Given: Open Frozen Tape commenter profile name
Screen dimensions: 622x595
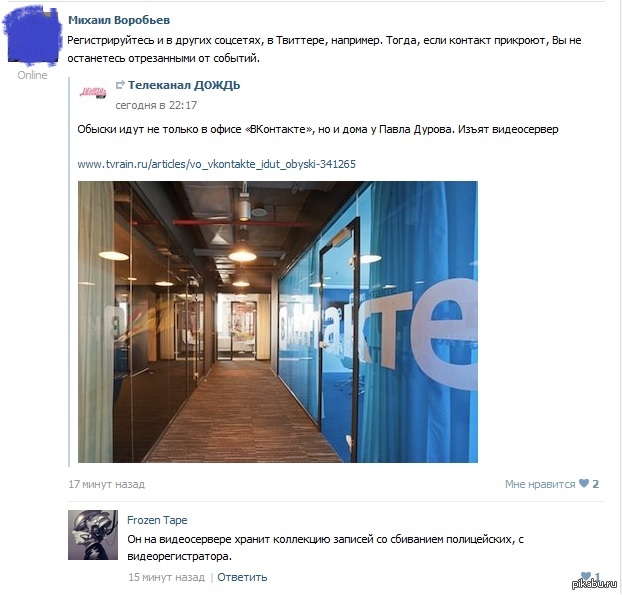Looking at the screenshot, I should [157, 520].
